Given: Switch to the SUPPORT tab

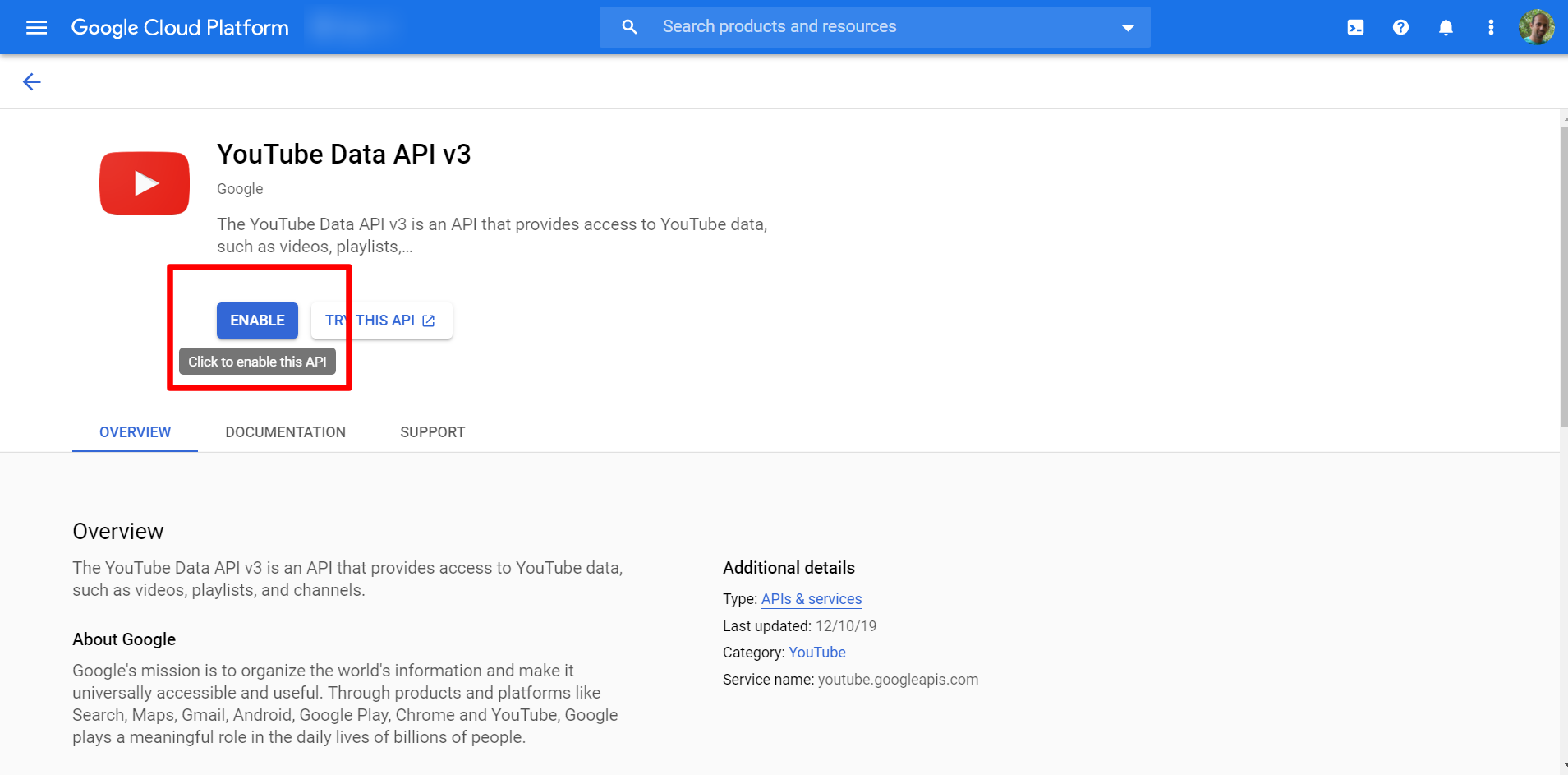Looking at the screenshot, I should pyautogui.click(x=433, y=431).
